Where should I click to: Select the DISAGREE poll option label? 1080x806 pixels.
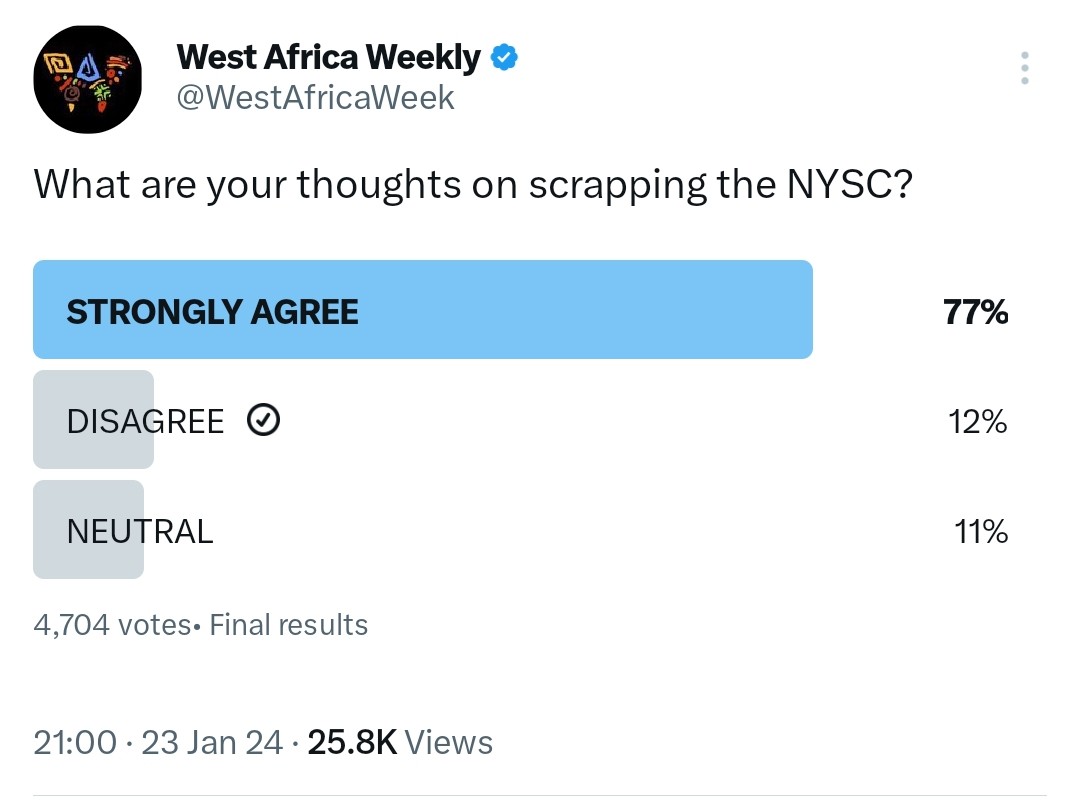click(x=145, y=421)
